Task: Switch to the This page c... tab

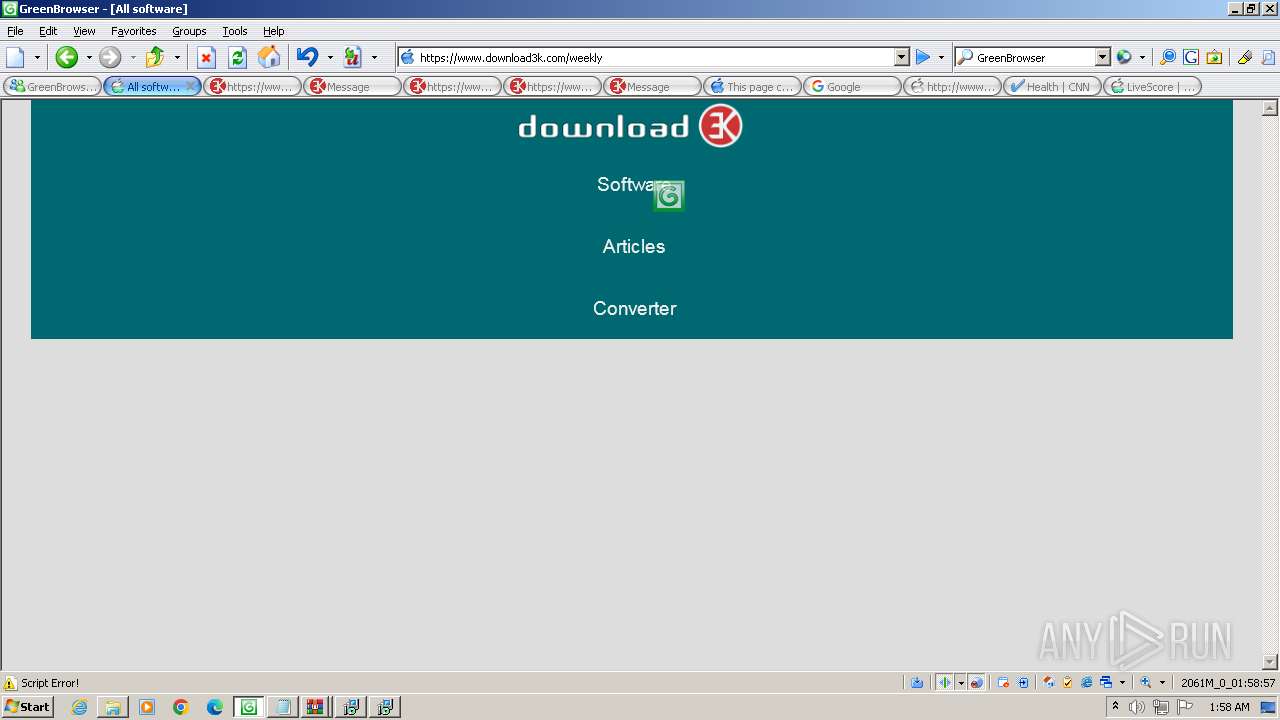Action: 752,87
